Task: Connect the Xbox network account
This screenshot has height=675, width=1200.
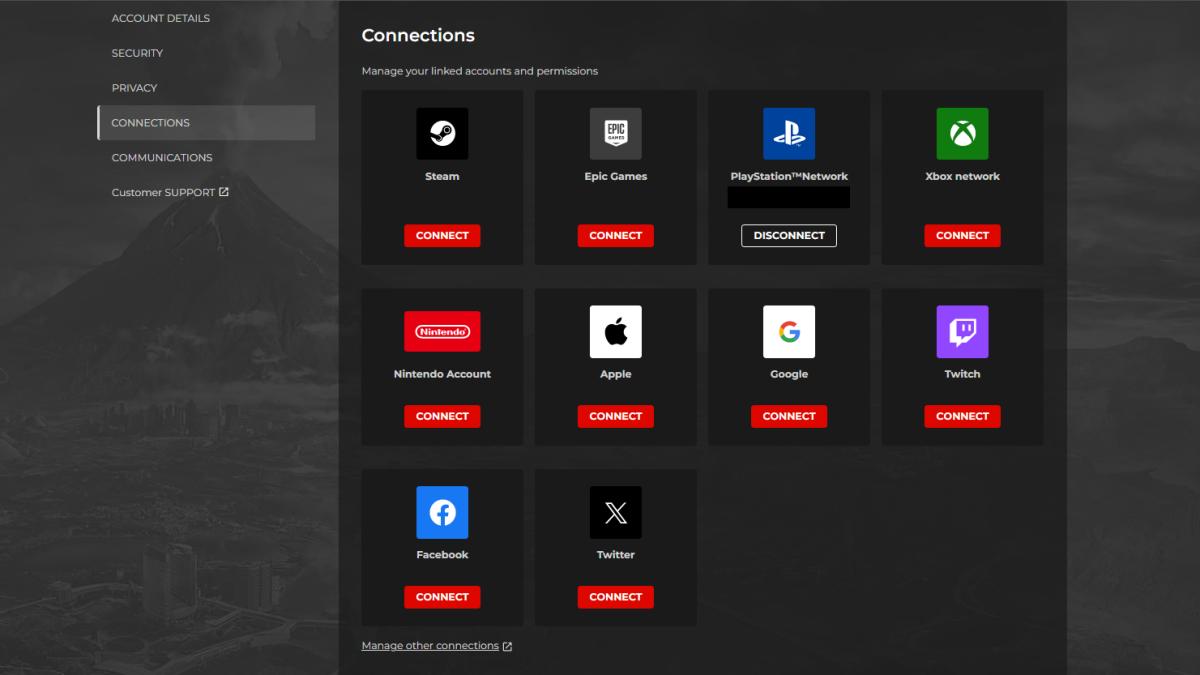Action: pos(962,236)
